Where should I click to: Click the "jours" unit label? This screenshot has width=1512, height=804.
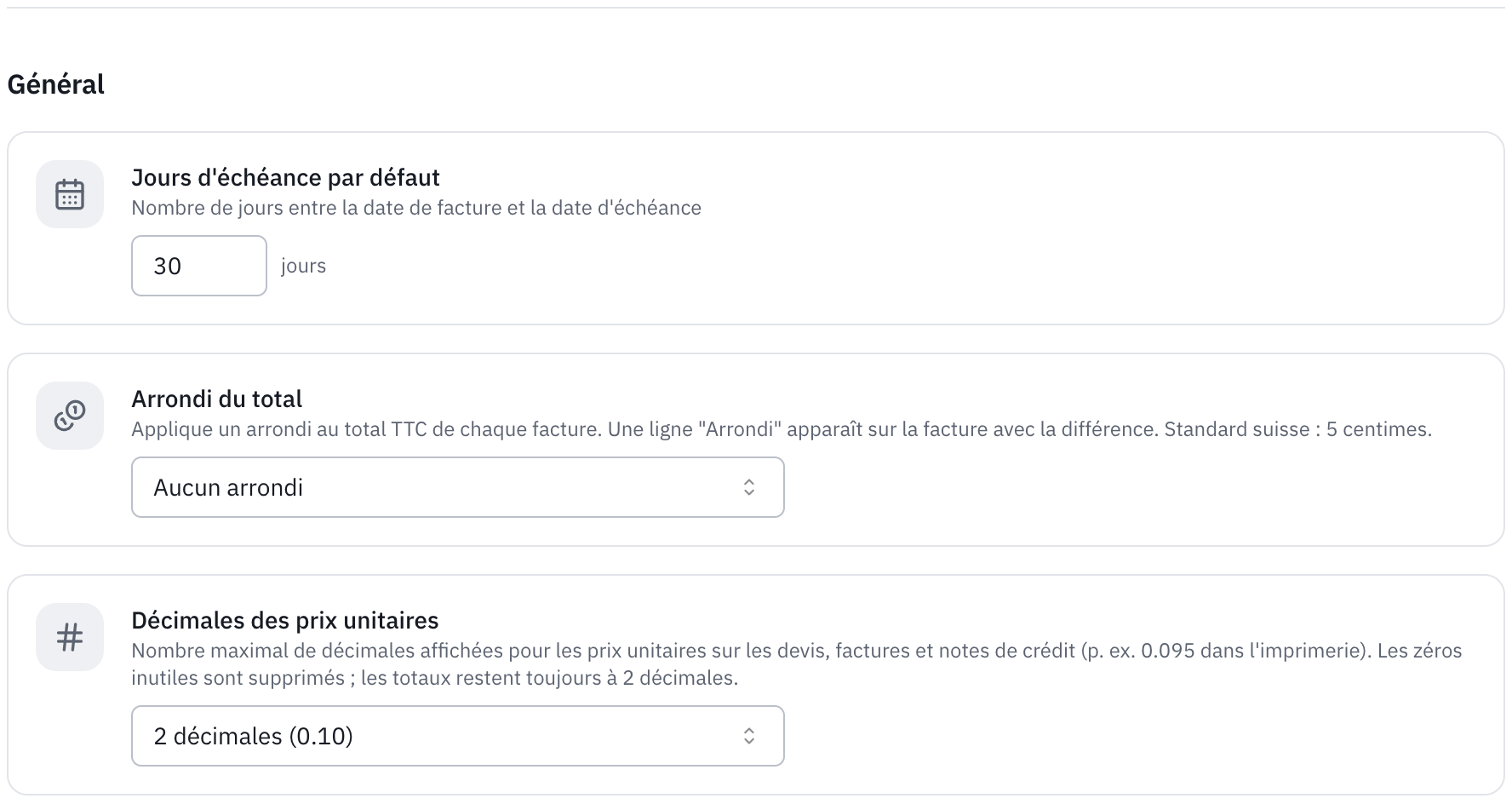pyautogui.click(x=304, y=266)
